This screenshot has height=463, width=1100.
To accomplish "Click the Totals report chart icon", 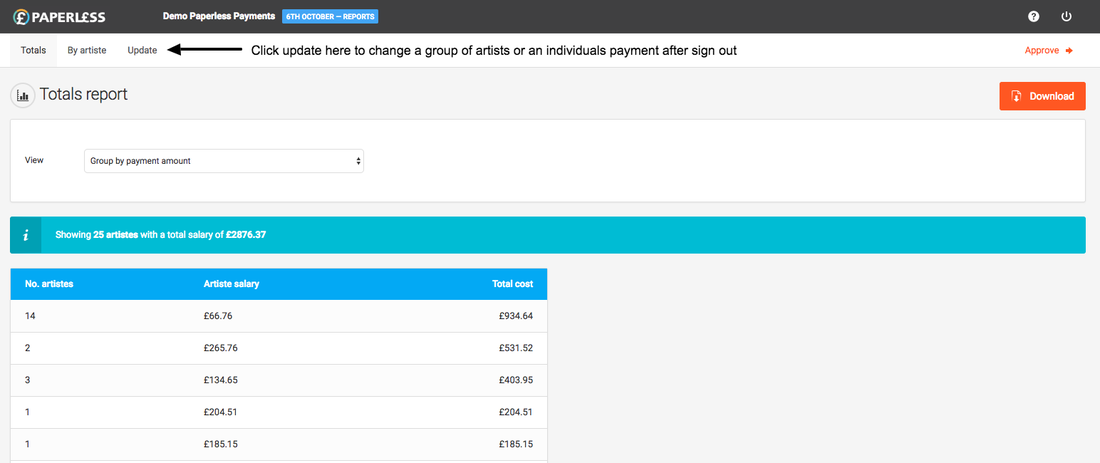I will tap(23, 96).
